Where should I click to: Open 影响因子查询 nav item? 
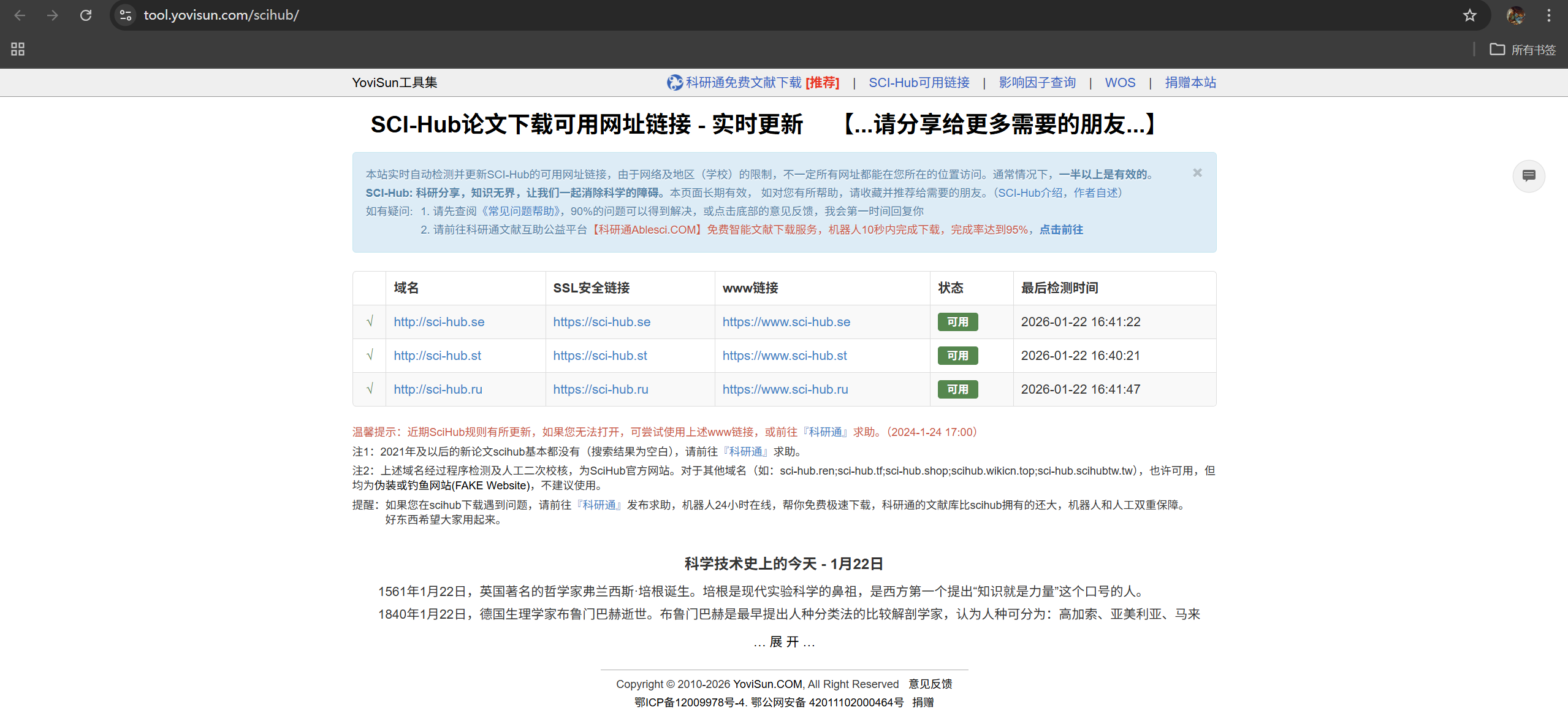pyautogui.click(x=1037, y=83)
